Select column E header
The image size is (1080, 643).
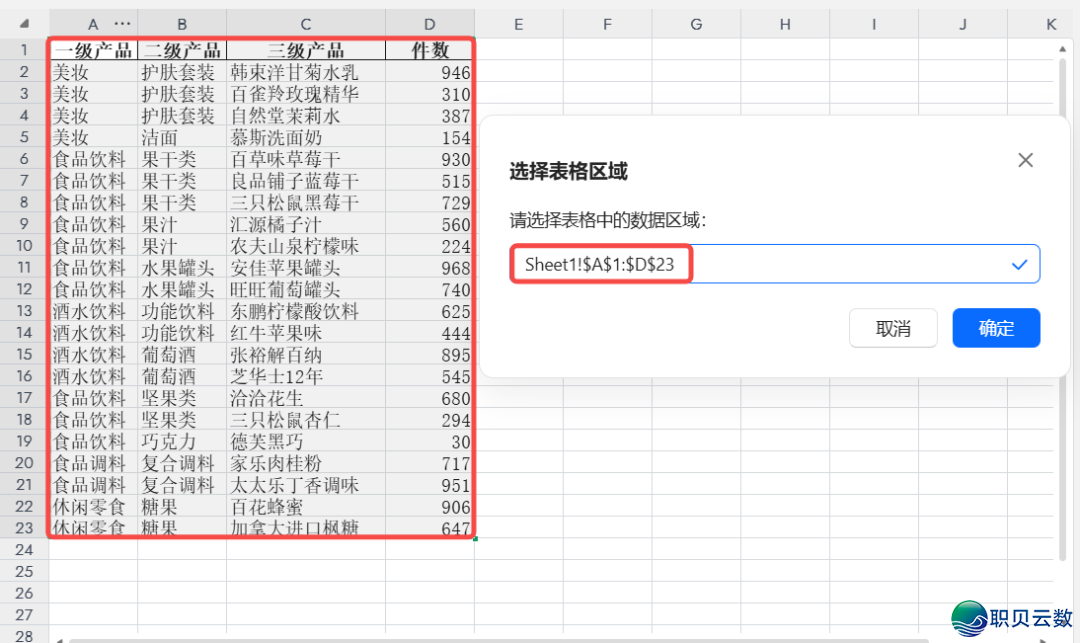(518, 24)
